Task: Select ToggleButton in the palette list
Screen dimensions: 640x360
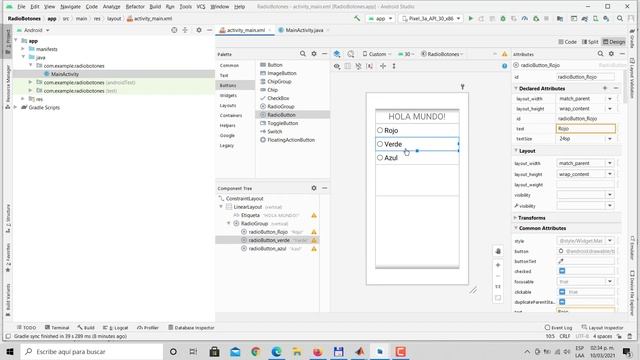Action: coord(282,123)
